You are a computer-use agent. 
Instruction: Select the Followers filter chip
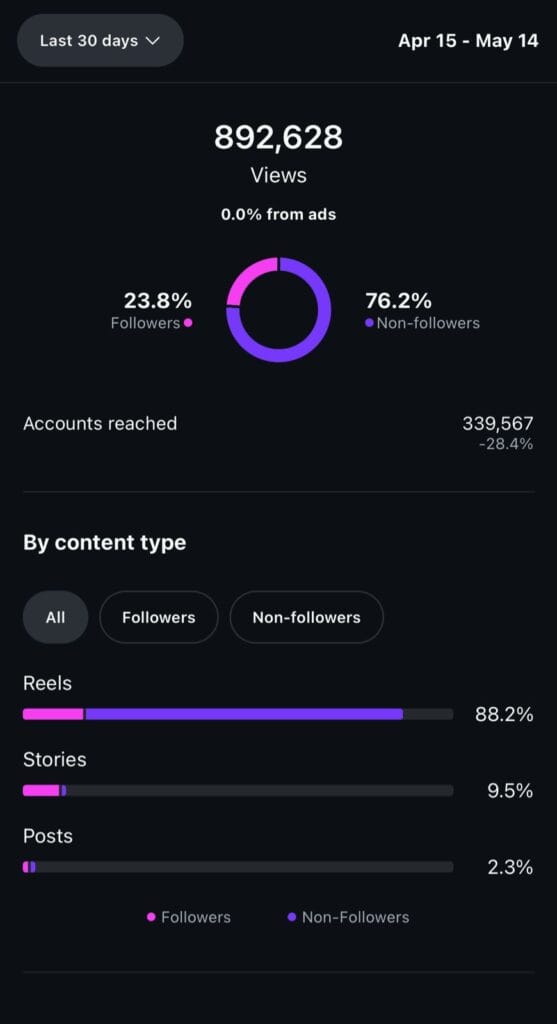click(159, 617)
